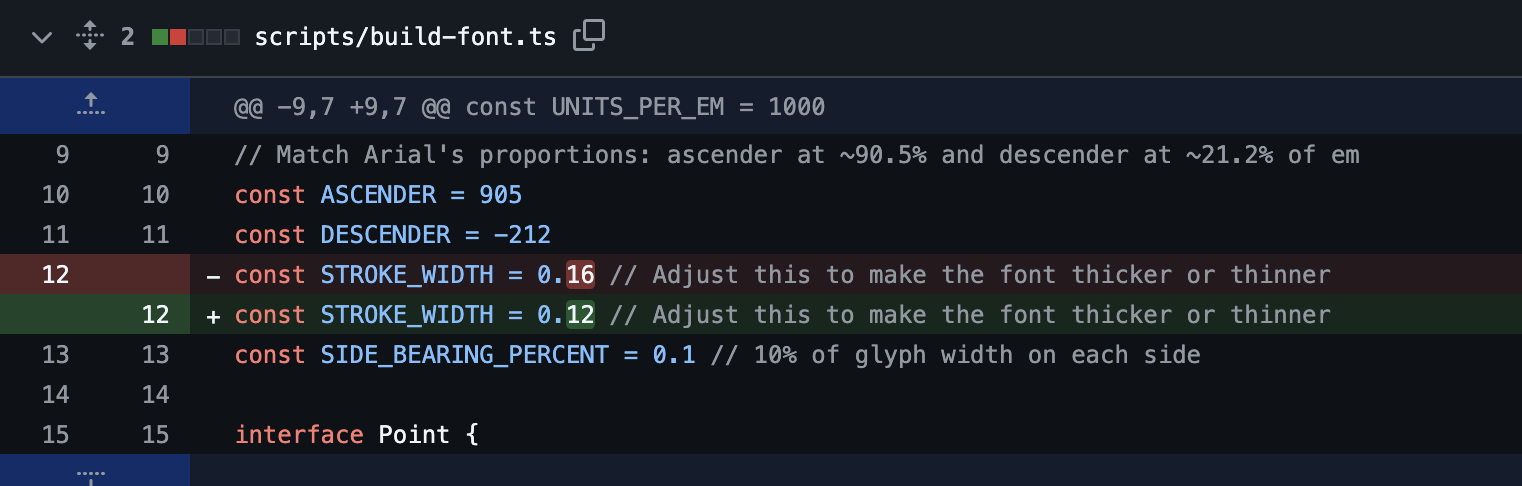Click the ASCENDER = 905 code line
The height and width of the screenshot is (486, 1522).
378,195
